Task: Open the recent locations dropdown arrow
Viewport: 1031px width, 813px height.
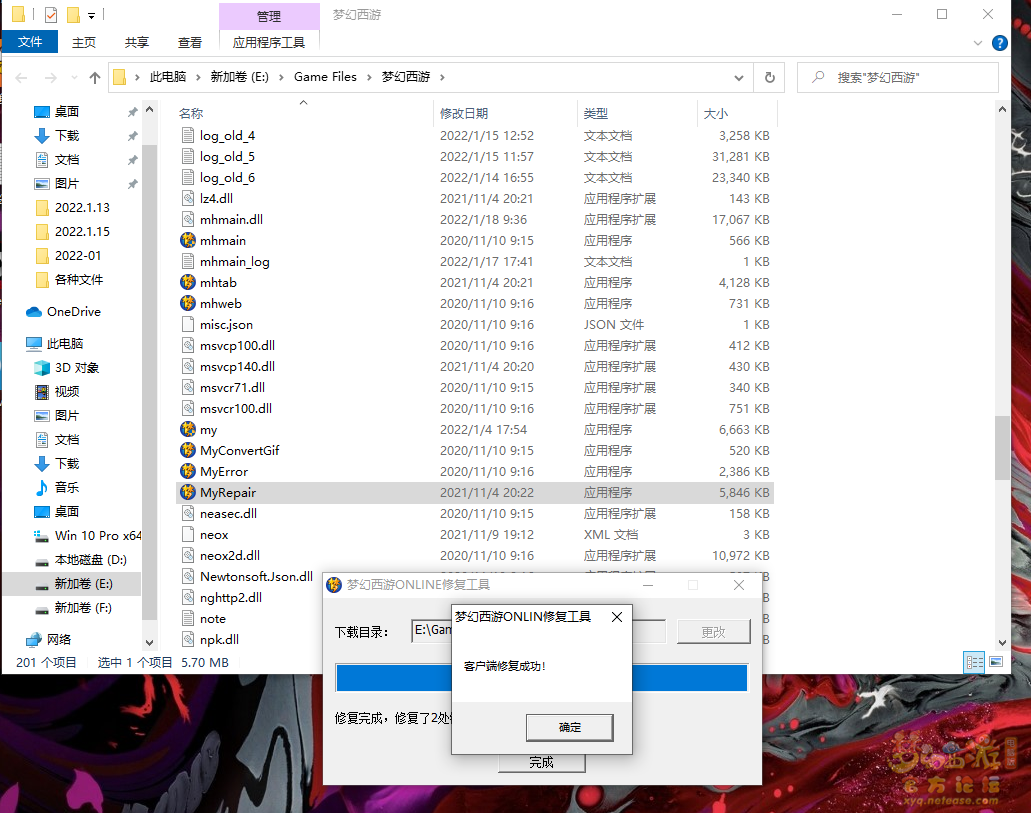Action: [x=74, y=78]
